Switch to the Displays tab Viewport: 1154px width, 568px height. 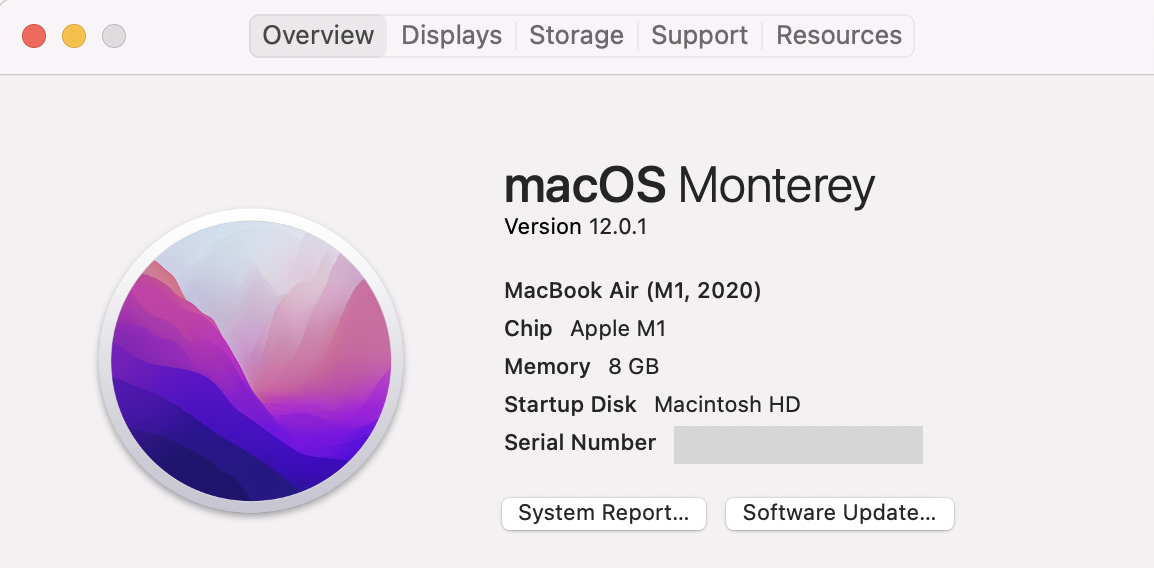(451, 35)
